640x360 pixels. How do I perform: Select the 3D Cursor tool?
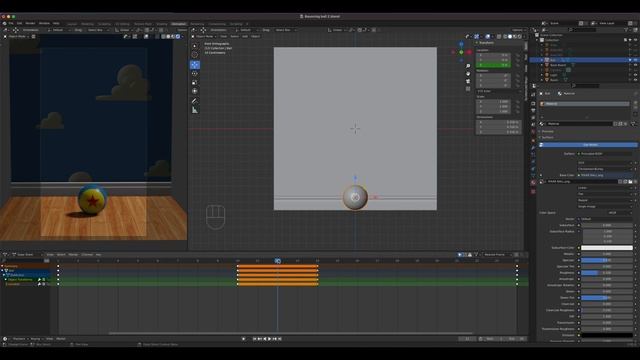pos(195,55)
